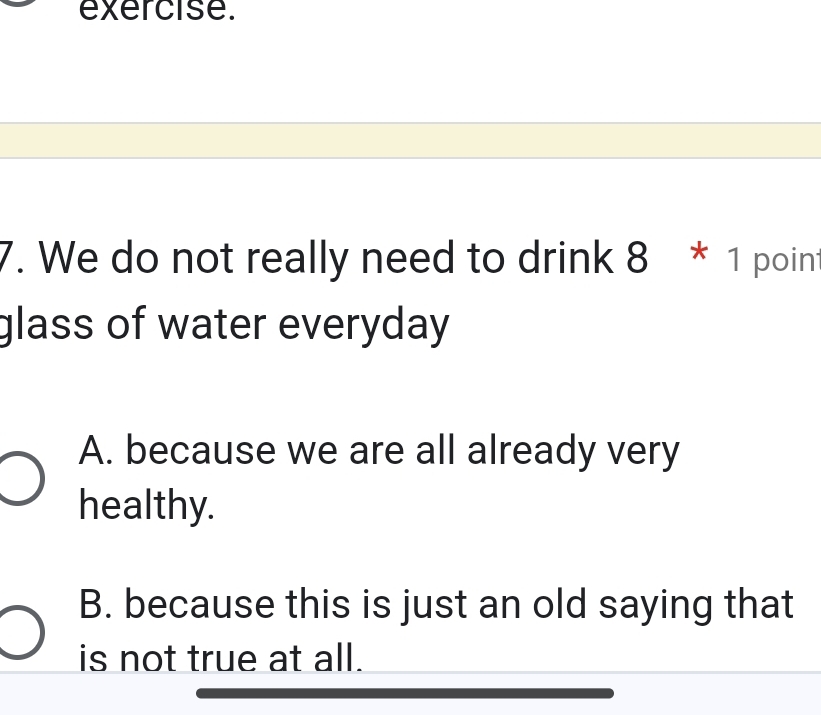The image size is (821, 715).
Task: Click answer A's text 'healthy.'
Action: [x=146, y=505]
